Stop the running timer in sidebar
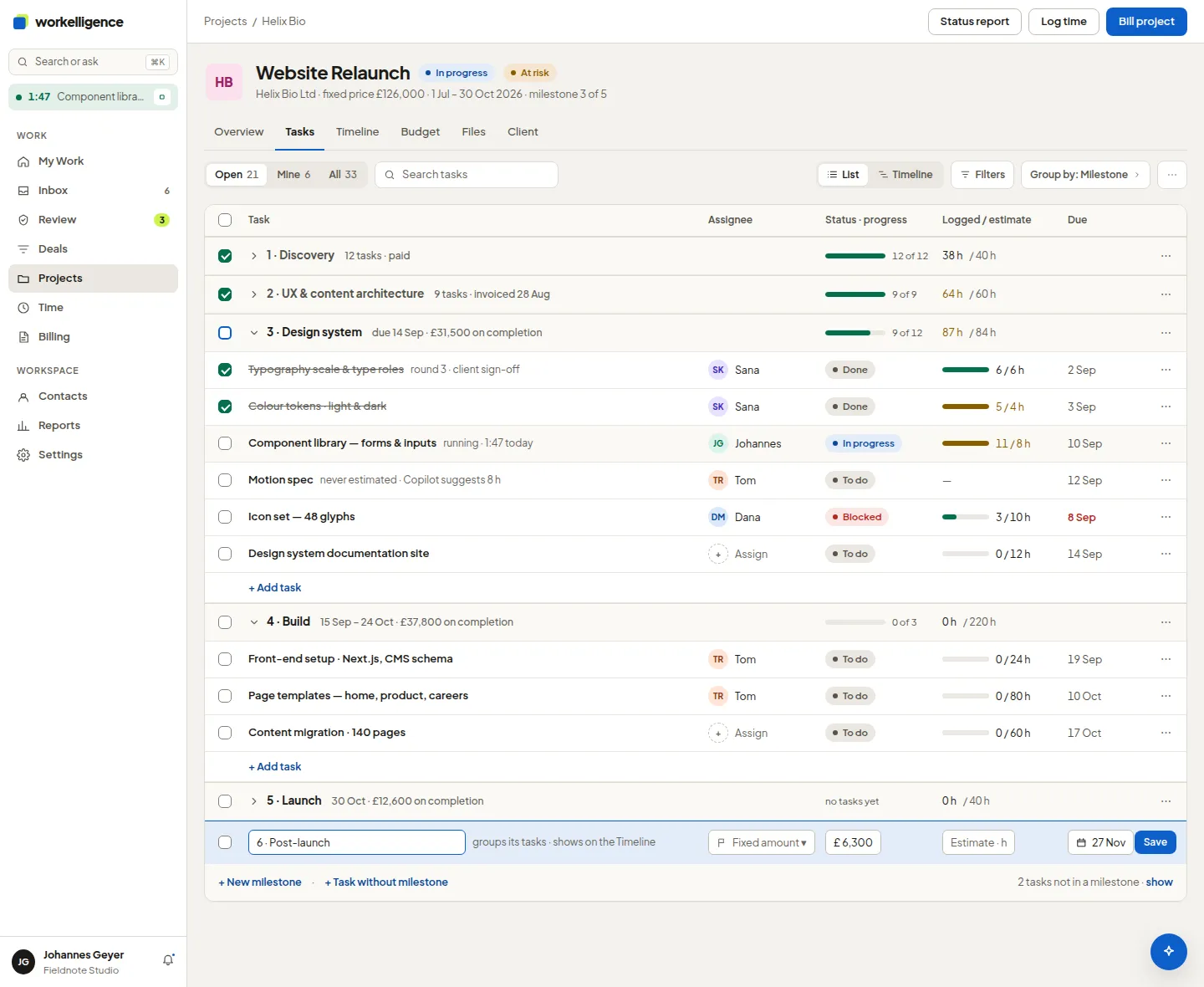The height and width of the screenshot is (987, 1204). click(162, 97)
